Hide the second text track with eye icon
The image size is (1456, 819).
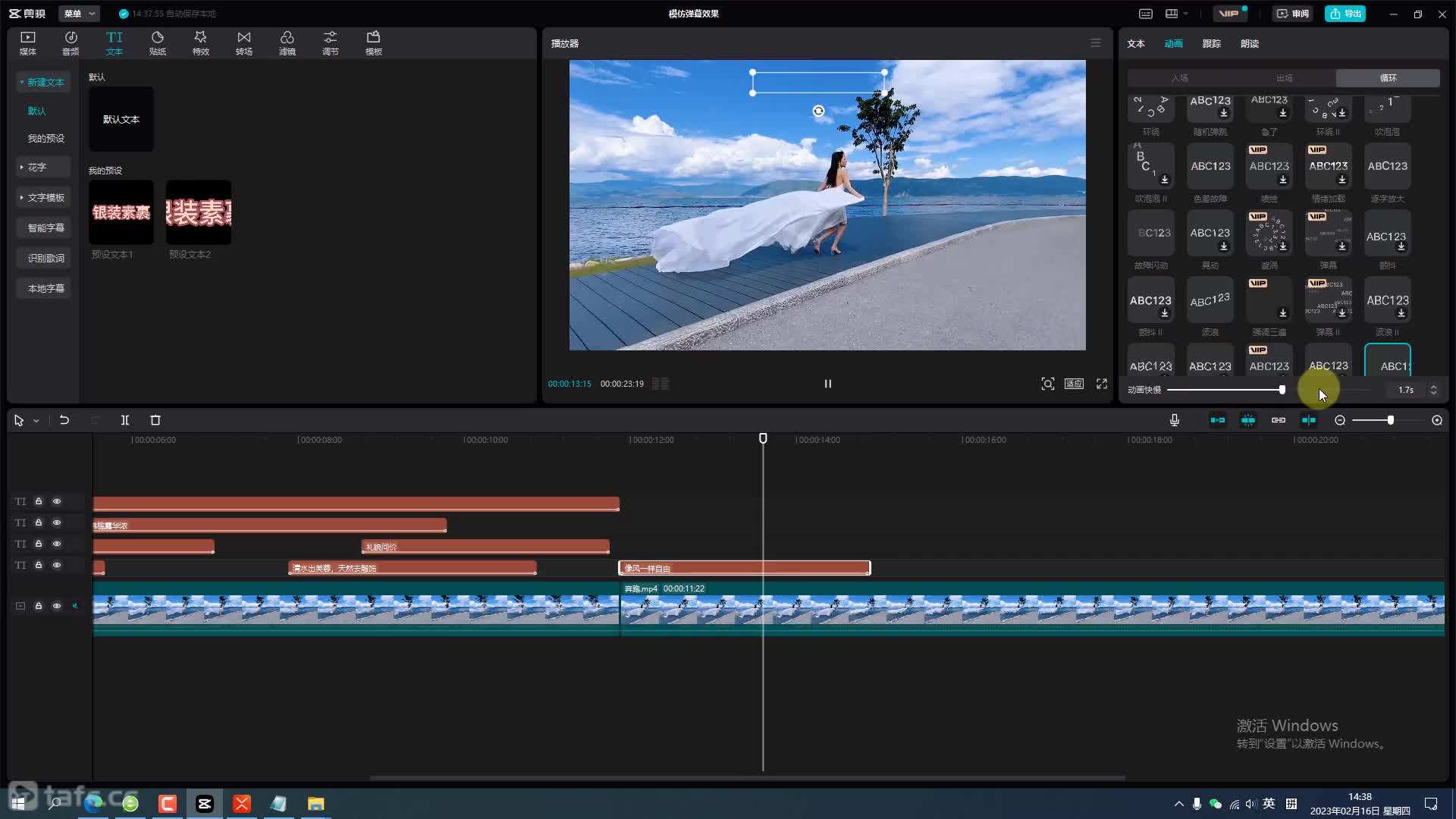tap(57, 522)
